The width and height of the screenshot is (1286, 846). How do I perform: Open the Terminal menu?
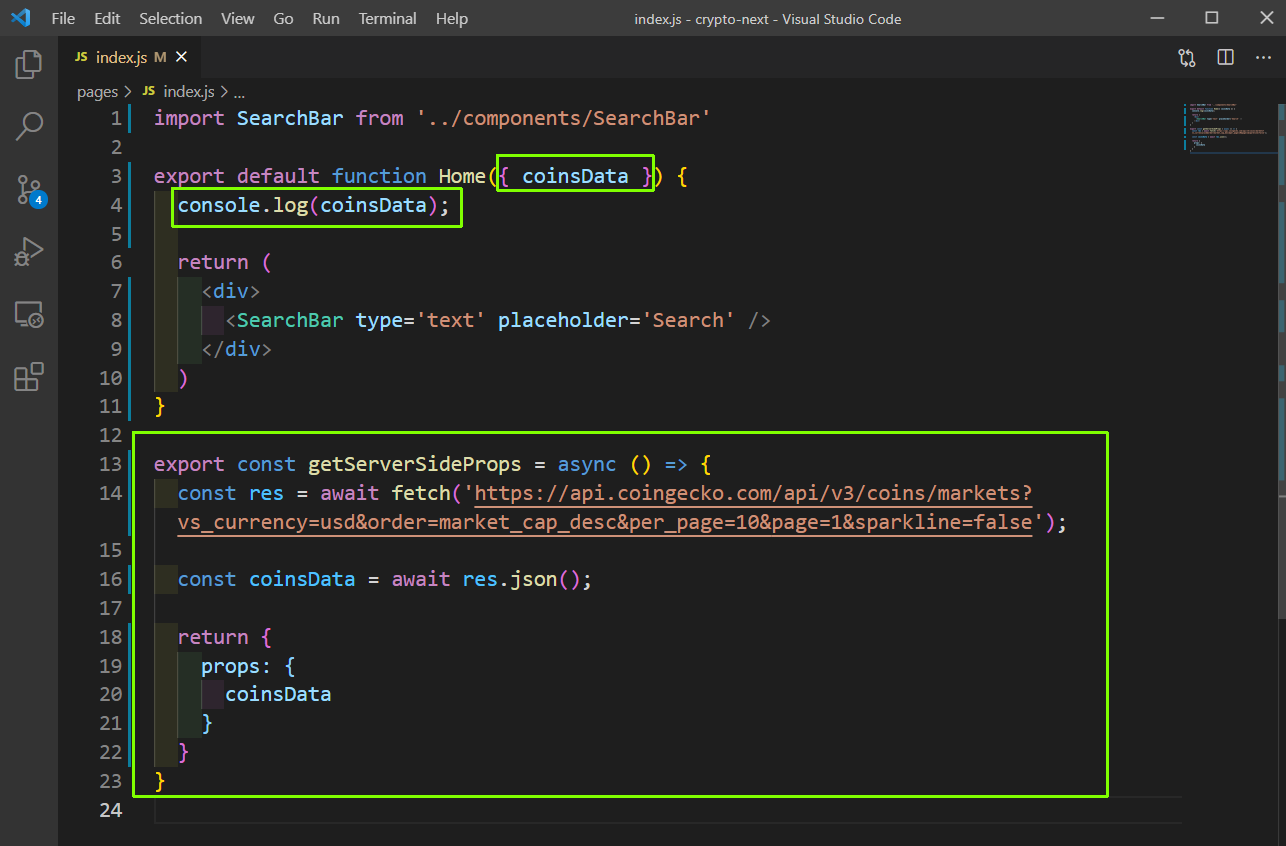pyautogui.click(x=388, y=18)
